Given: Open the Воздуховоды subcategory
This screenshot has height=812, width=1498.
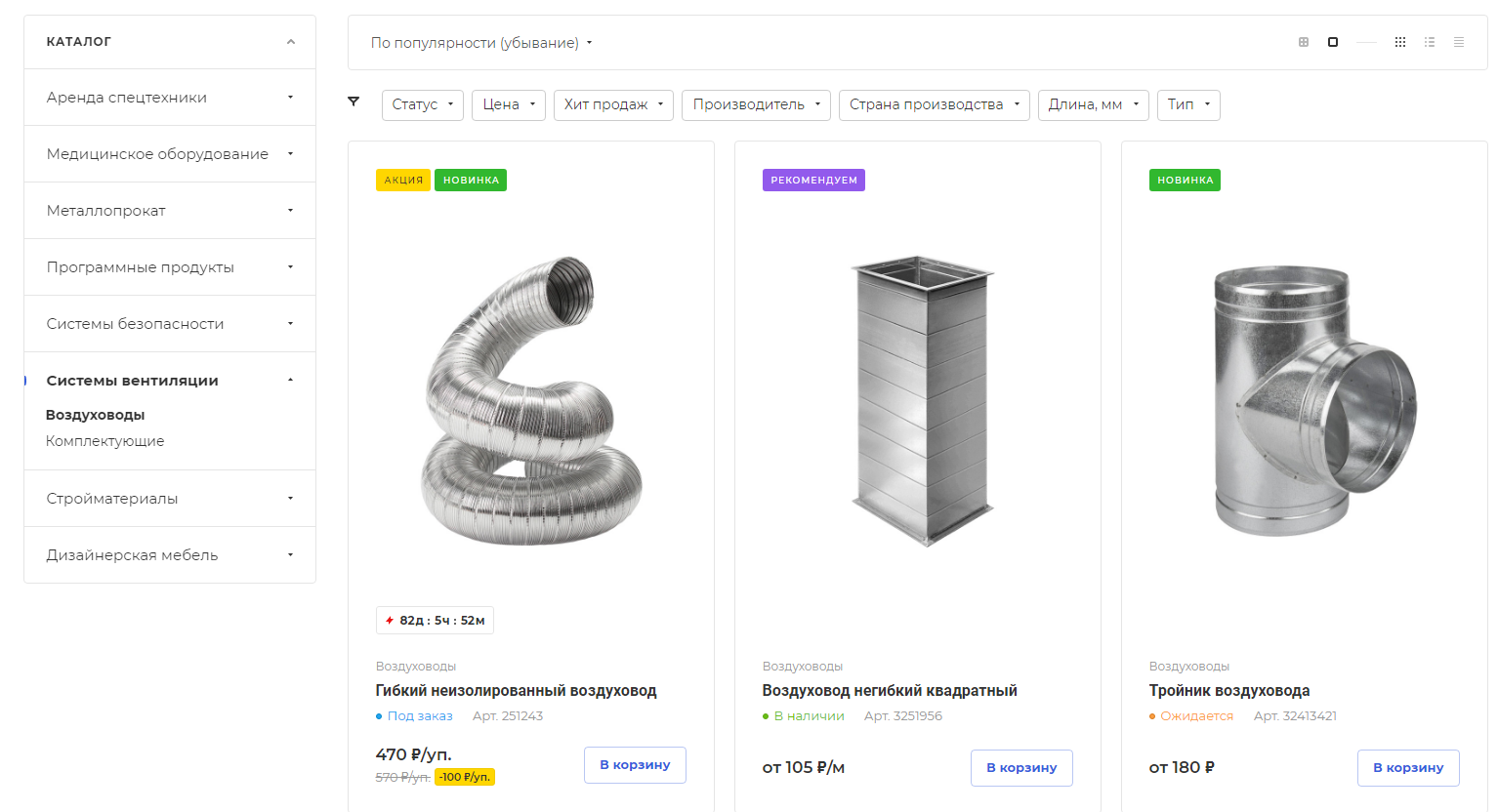Looking at the screenshot, I should coord(96,415).
